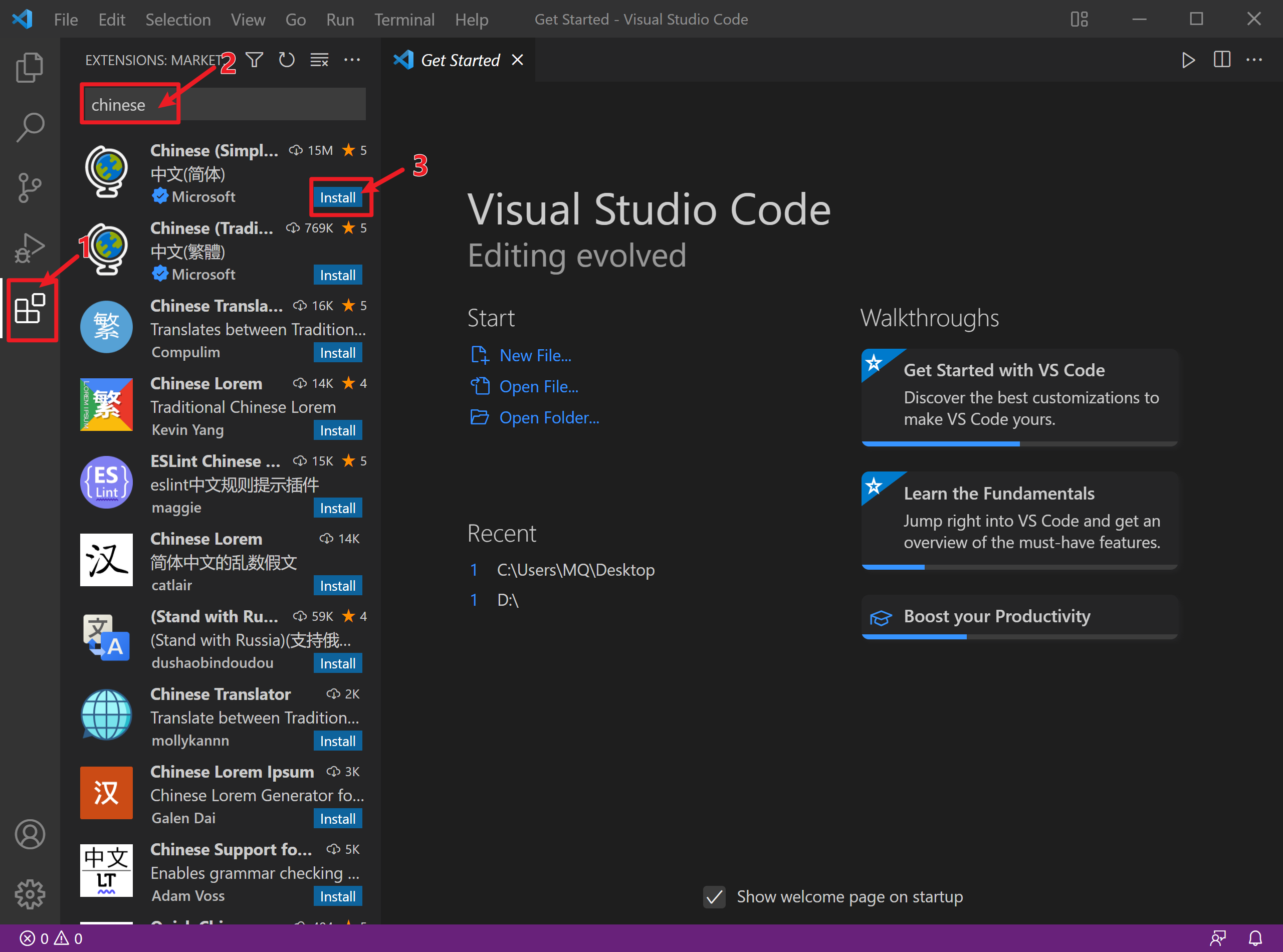Open the Edit menu
The image size is (1283, 952).
click(x=112, y=20)
